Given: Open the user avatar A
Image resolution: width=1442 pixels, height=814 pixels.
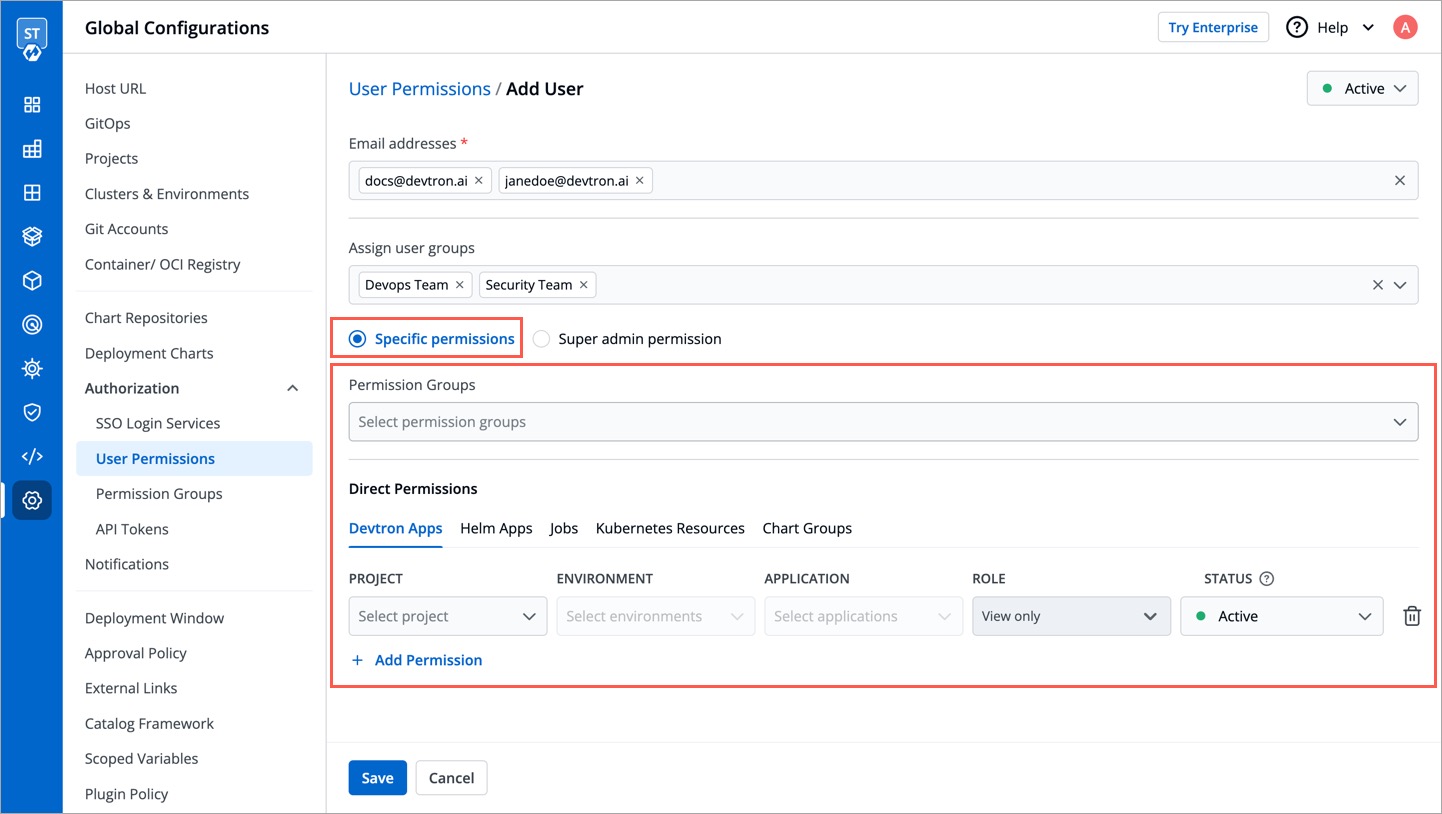Looking at the screenshot, I should 1405,28.
